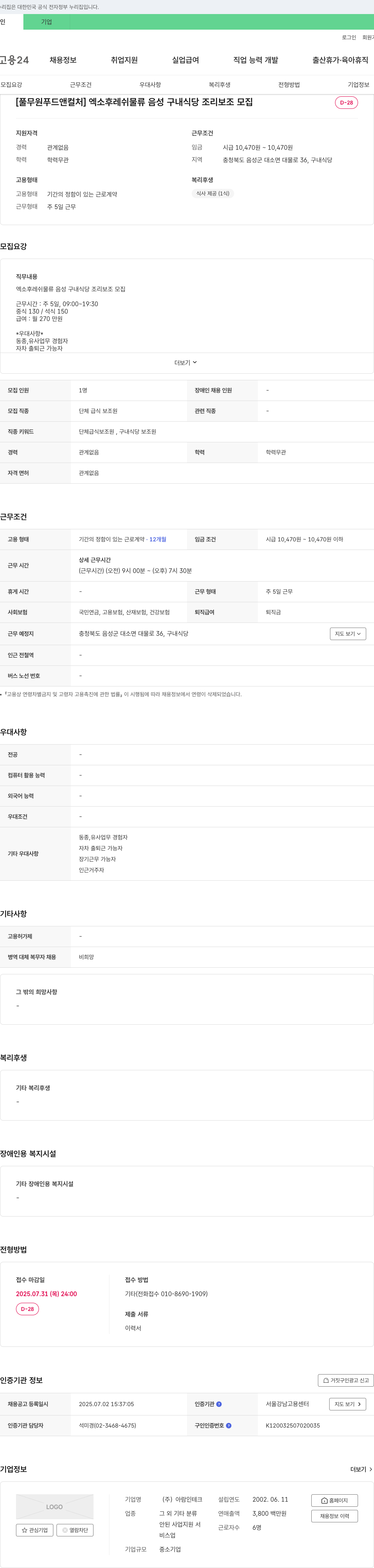
Task: Click deadline text 2025.07.31 (목) 24:00
Action: pyautogui.click(x=46, y=1293)
